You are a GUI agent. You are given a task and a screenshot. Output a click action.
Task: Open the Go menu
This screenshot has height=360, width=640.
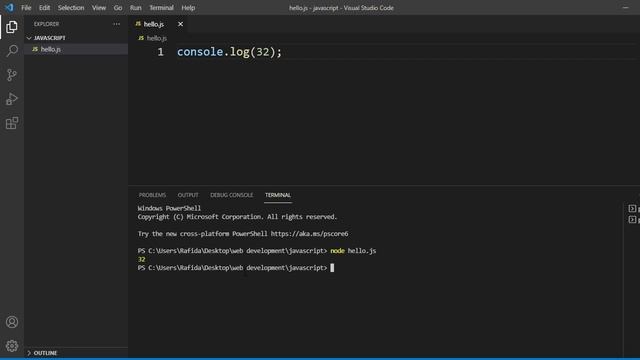[x=118, y=8]
